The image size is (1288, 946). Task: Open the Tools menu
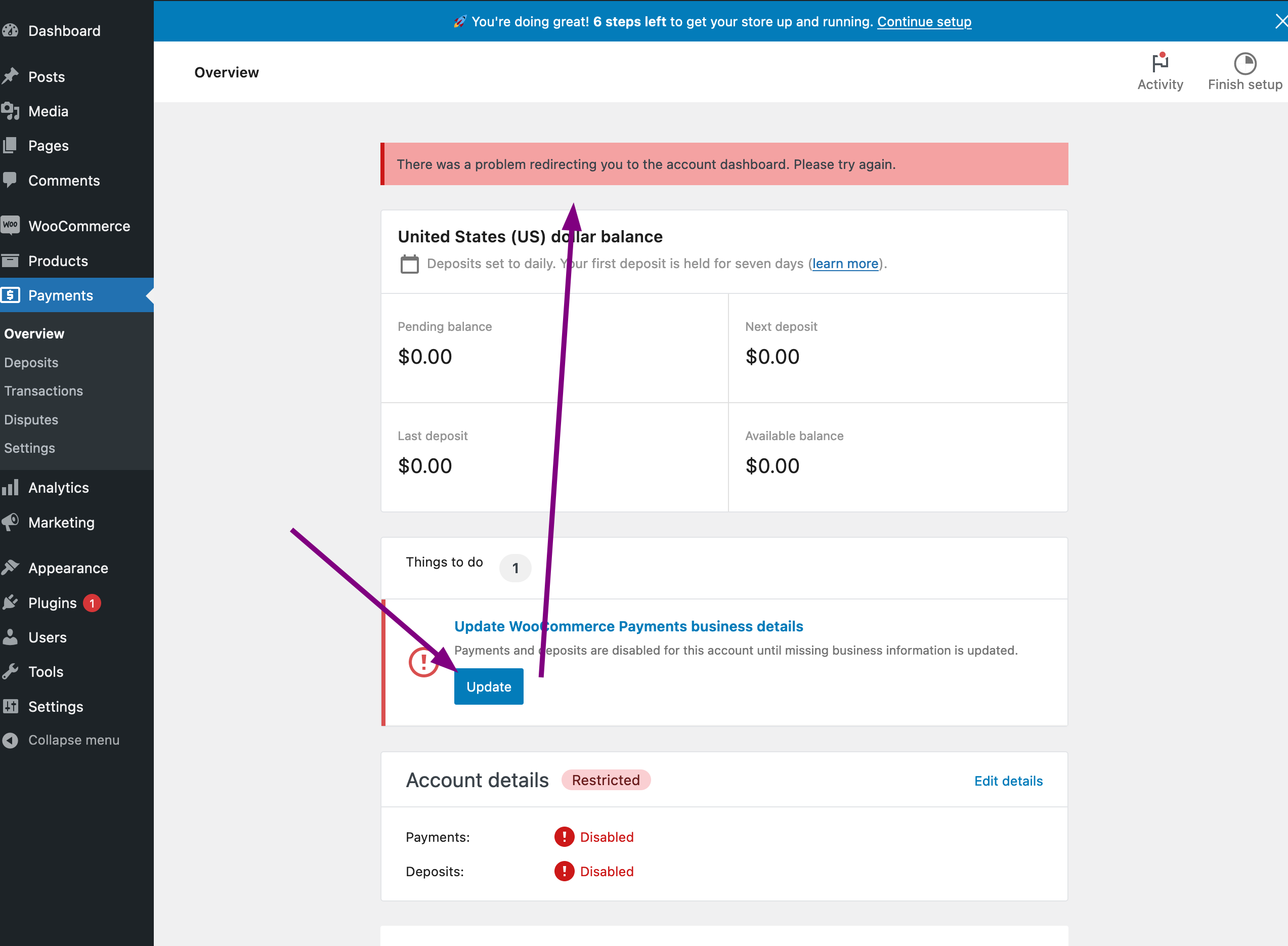(46, 671)
